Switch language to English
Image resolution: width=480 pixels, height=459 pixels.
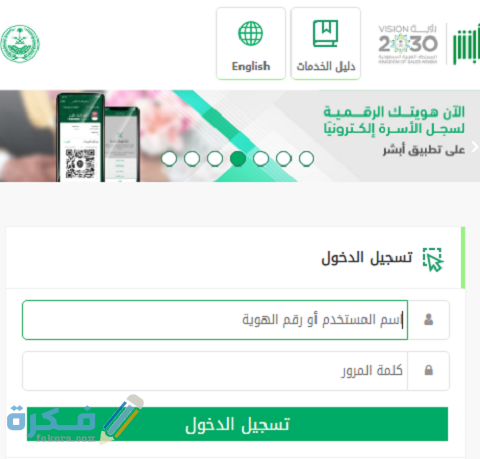[251, 44]
